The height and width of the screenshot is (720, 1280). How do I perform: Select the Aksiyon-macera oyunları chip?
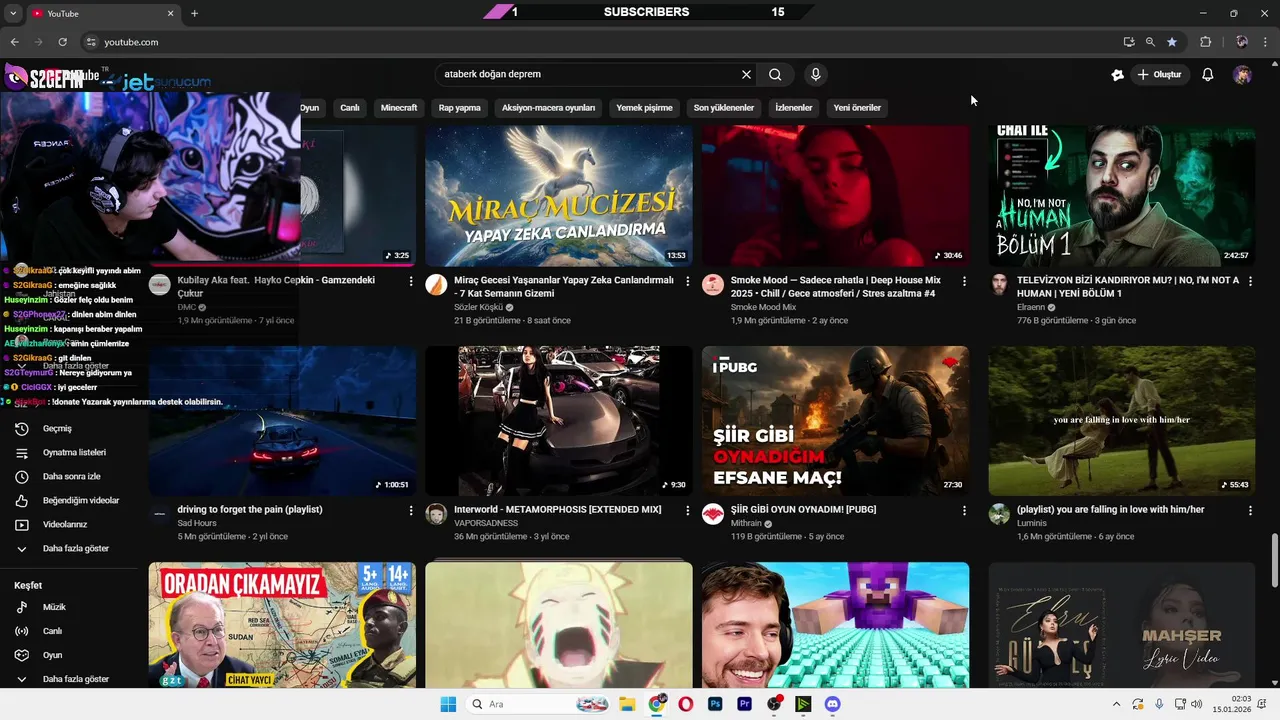coord(548,108)
